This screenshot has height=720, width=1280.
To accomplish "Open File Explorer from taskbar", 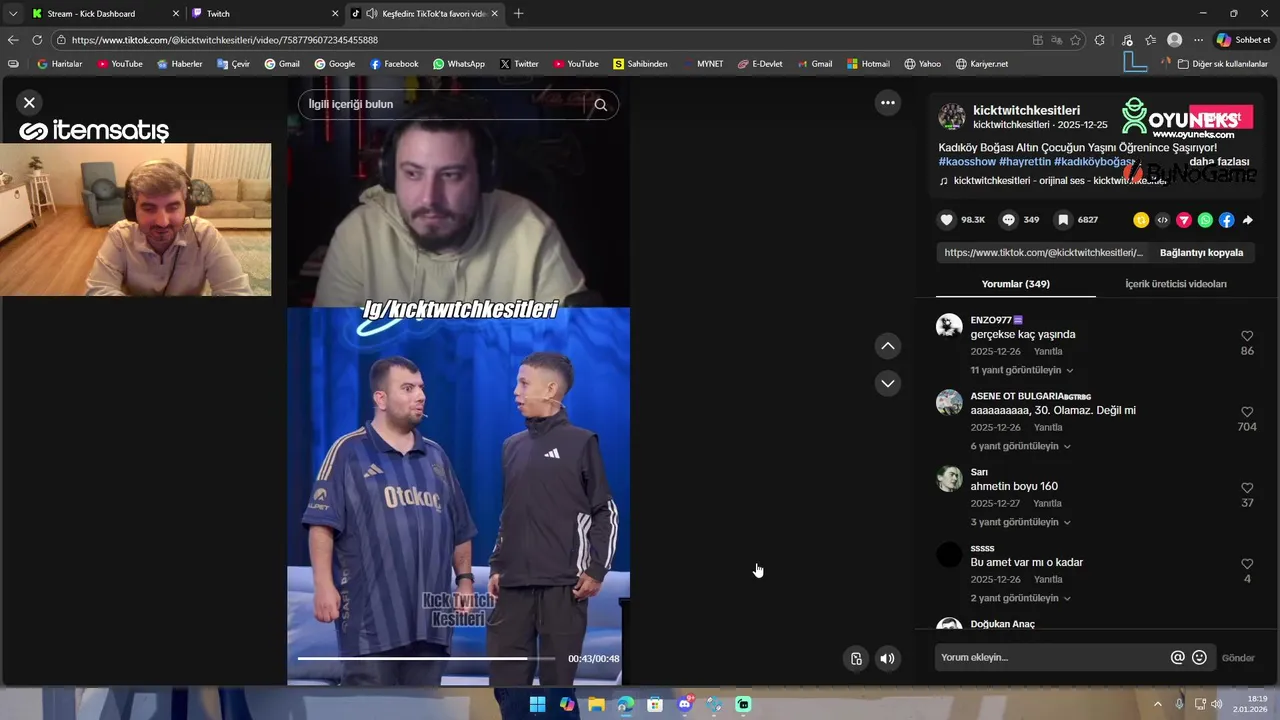I will pyautogui.click(x=596, y=704).
